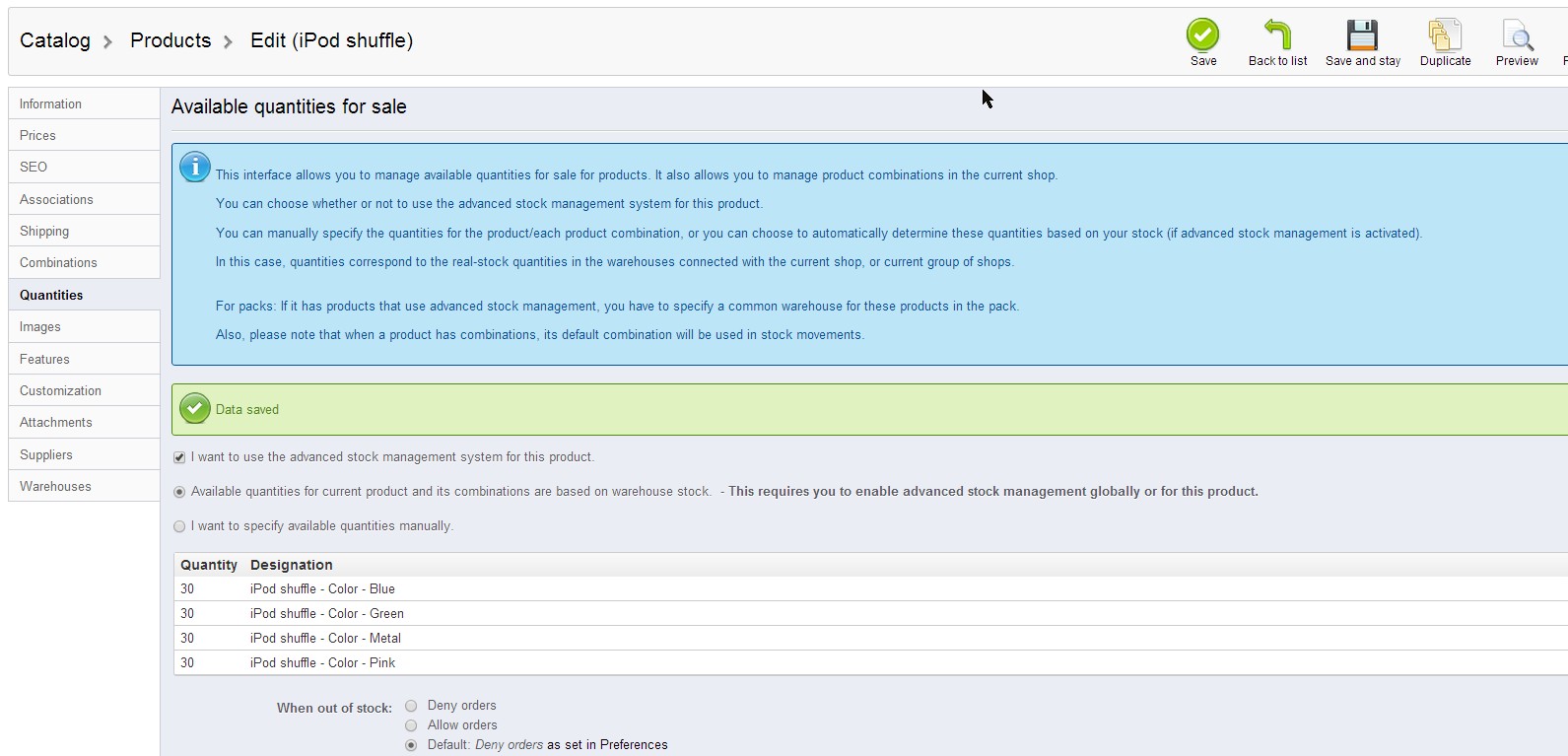Image resolution: width=1568 pixels, height=756 pixels.
Task: Click the blue information icon
Action: 195,167
